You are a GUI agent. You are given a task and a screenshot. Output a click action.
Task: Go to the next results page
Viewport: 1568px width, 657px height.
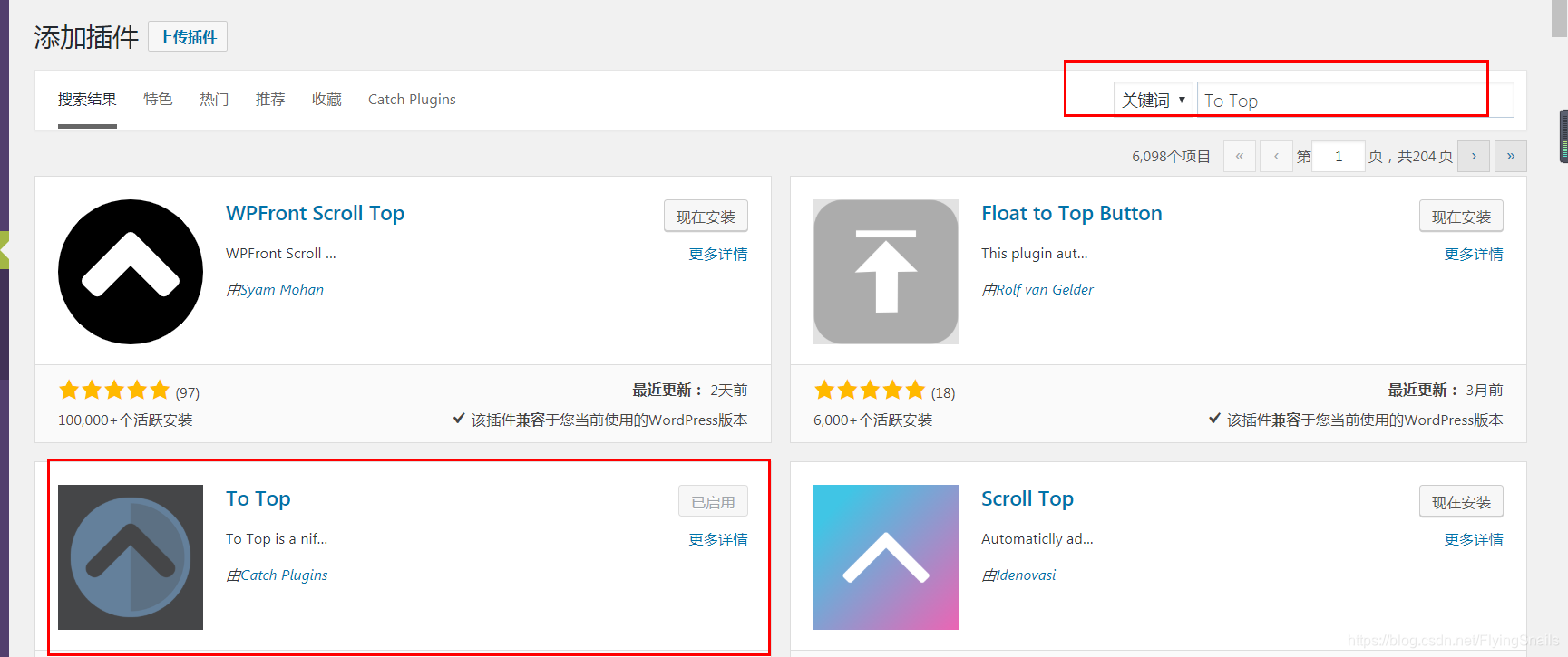pyautogui.click(x=1474, y=156)
